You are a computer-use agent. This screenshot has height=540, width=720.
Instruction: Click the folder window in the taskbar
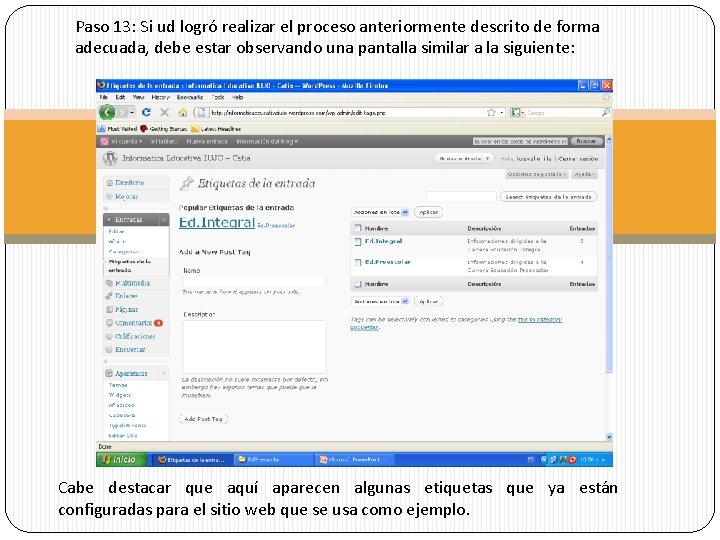click(x=273, y=460)
